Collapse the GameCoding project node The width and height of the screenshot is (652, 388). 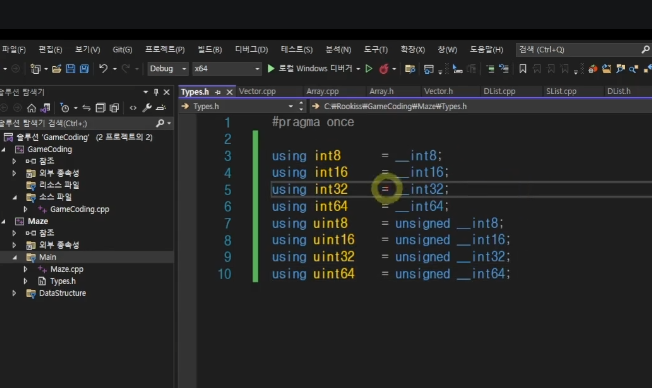pos(4,149)
